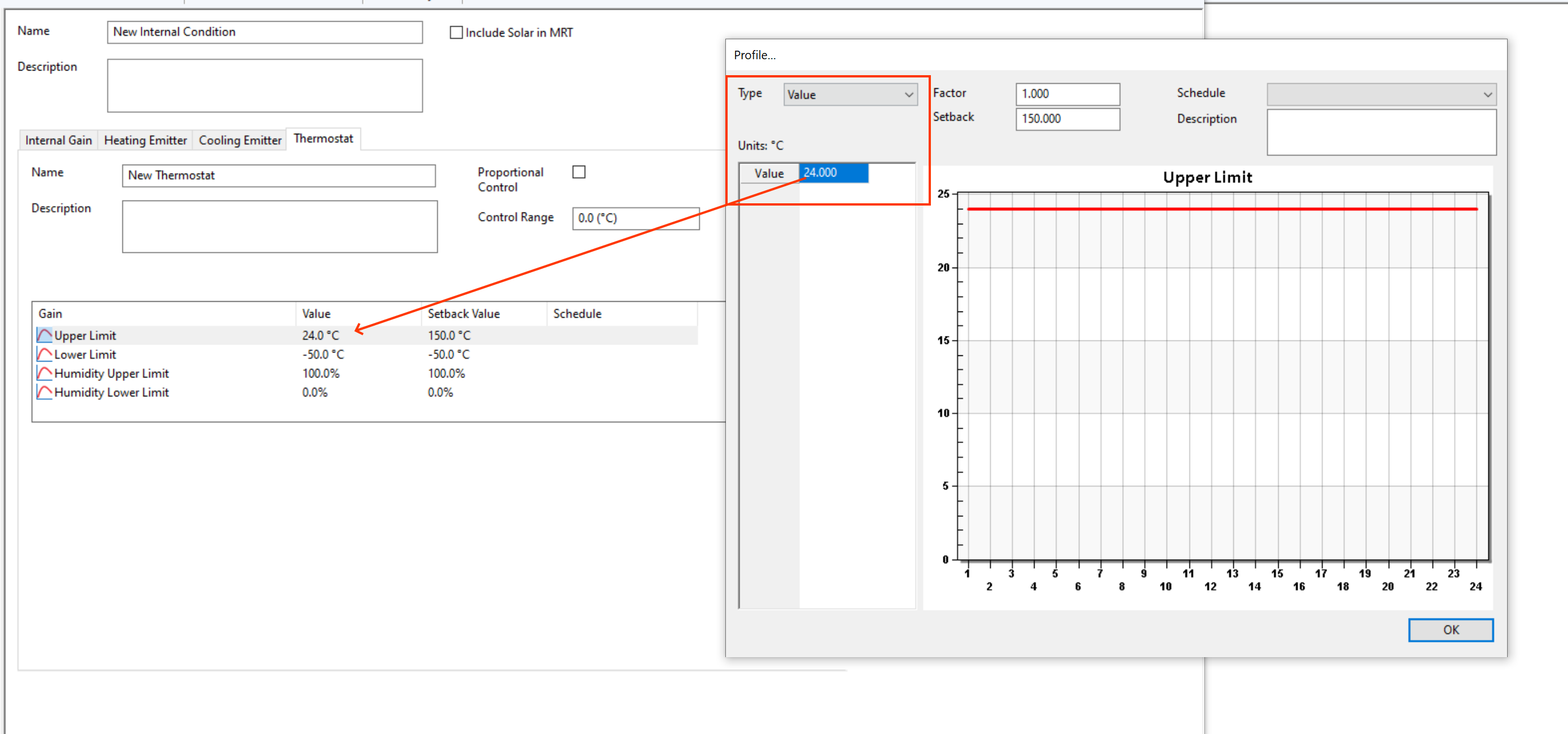
Task: Click the Upper Limit profile curve icon
Action: 44,335
